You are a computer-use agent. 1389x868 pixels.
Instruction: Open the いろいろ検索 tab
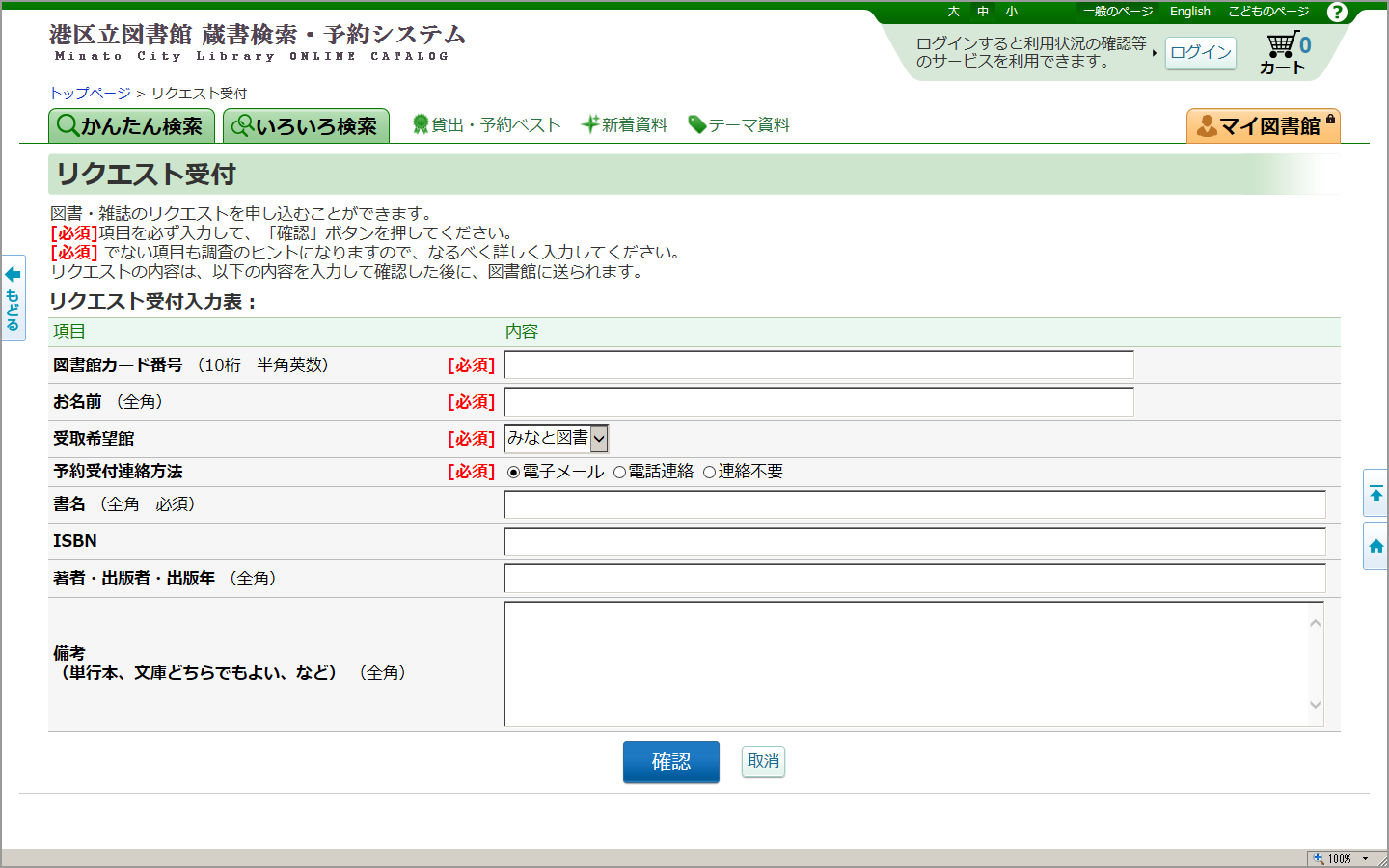[306, 125]
